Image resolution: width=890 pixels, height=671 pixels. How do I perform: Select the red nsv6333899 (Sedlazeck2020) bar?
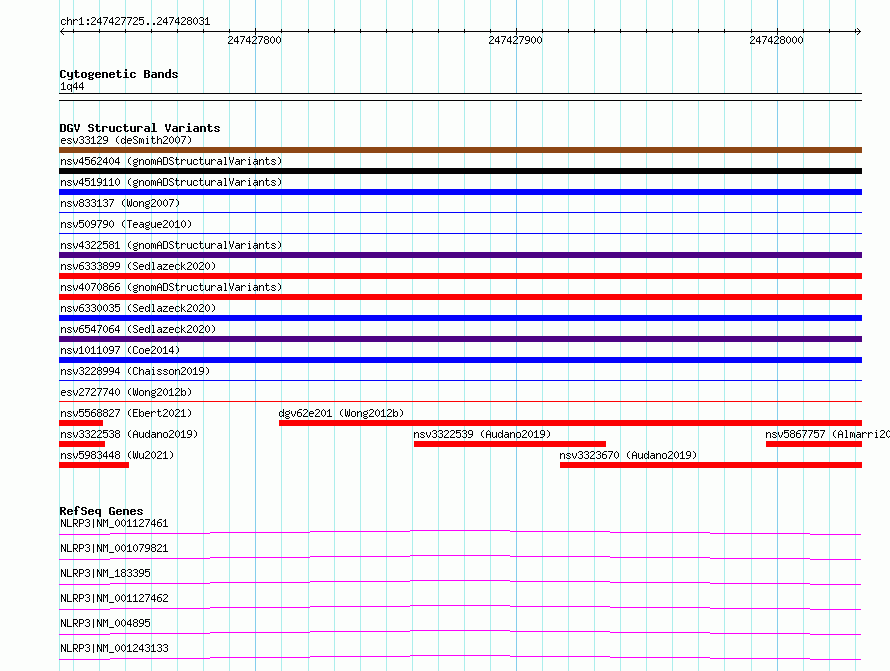coord(460,276)
